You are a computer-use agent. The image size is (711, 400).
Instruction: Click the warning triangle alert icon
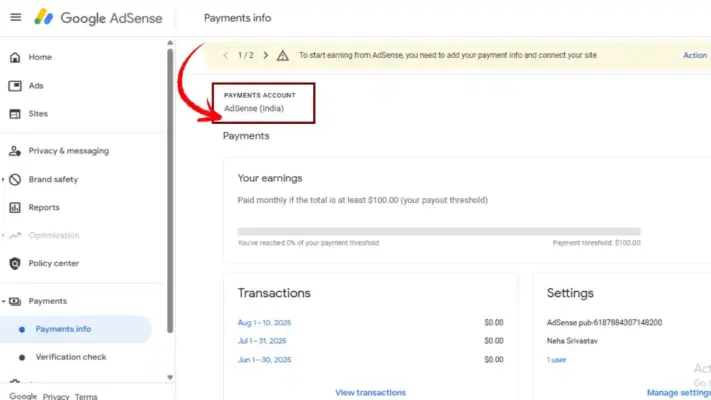pyautogui.click(x=282, y=55)
